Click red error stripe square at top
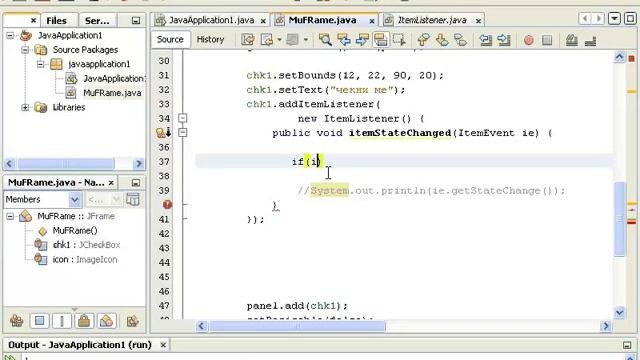 (x=631, y=59)
